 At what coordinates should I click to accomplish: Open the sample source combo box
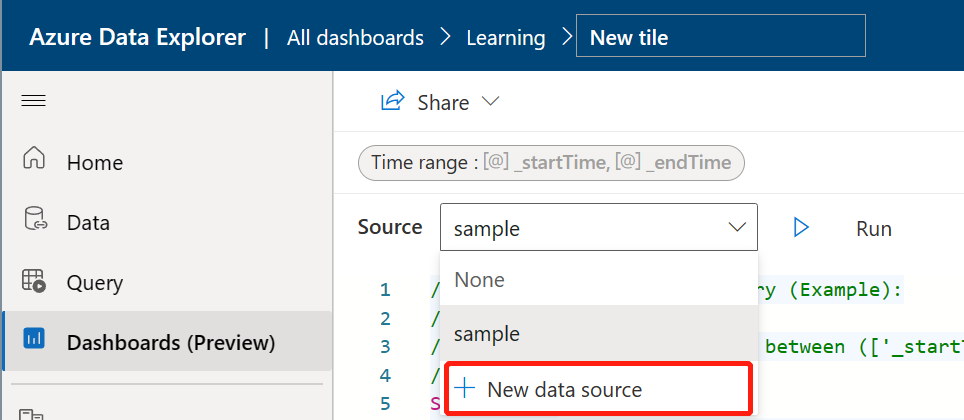click(x=599, y=228)
